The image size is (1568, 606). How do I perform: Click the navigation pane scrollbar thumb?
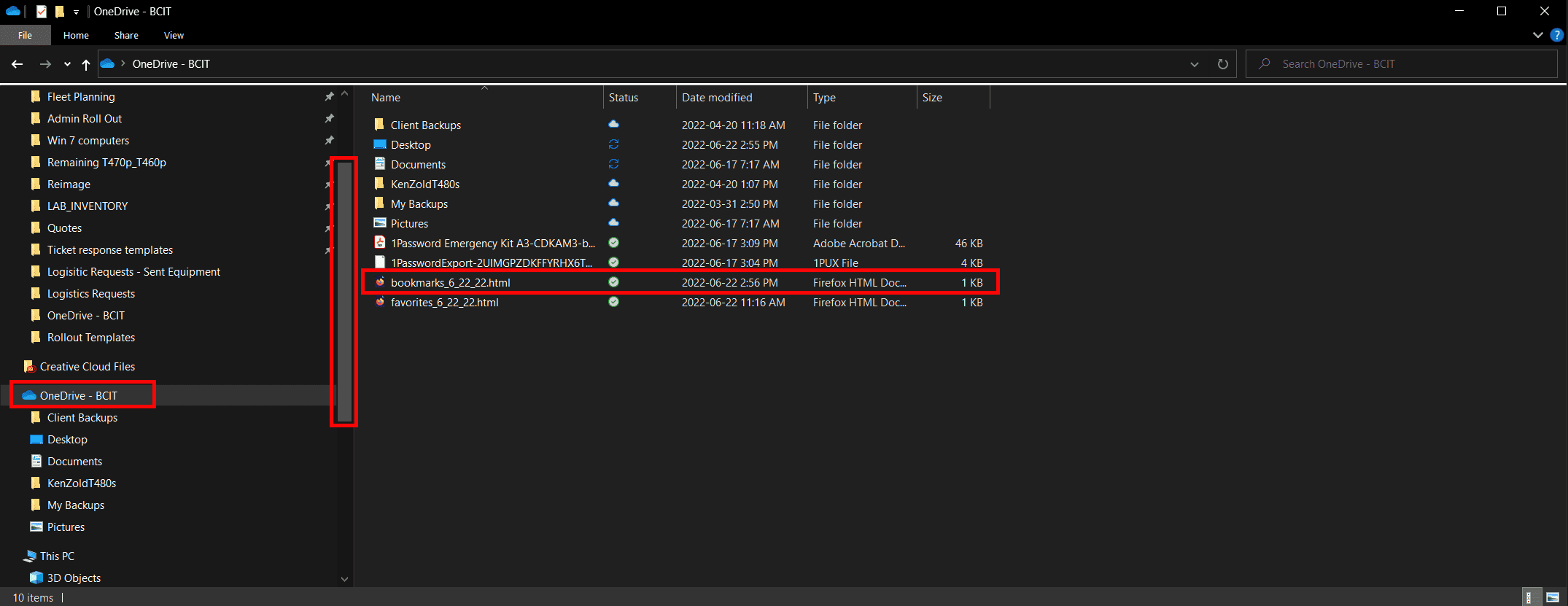point(344,292)
